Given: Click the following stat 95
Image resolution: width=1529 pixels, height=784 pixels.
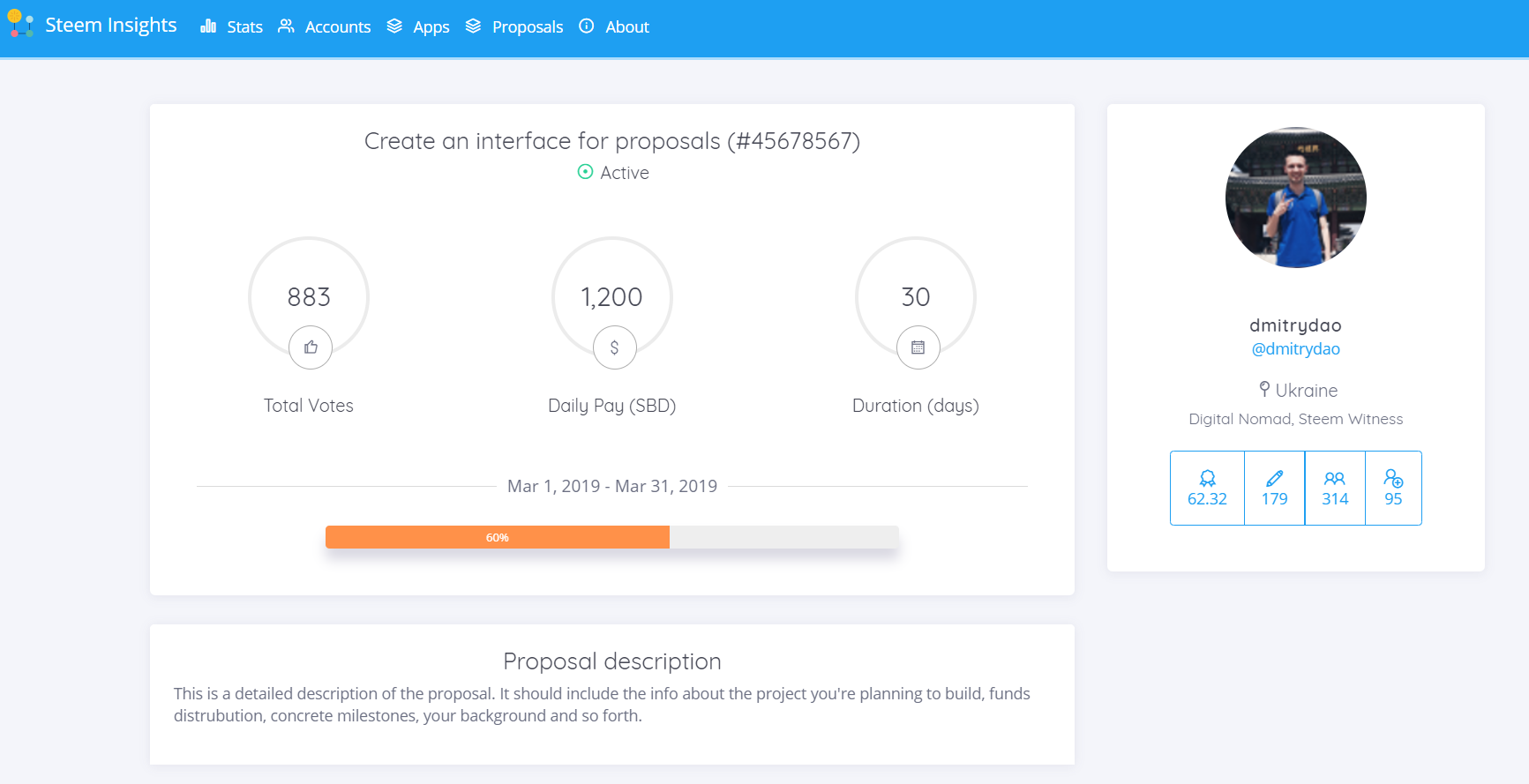Looking at the screenshot, I should point(1393,488).
